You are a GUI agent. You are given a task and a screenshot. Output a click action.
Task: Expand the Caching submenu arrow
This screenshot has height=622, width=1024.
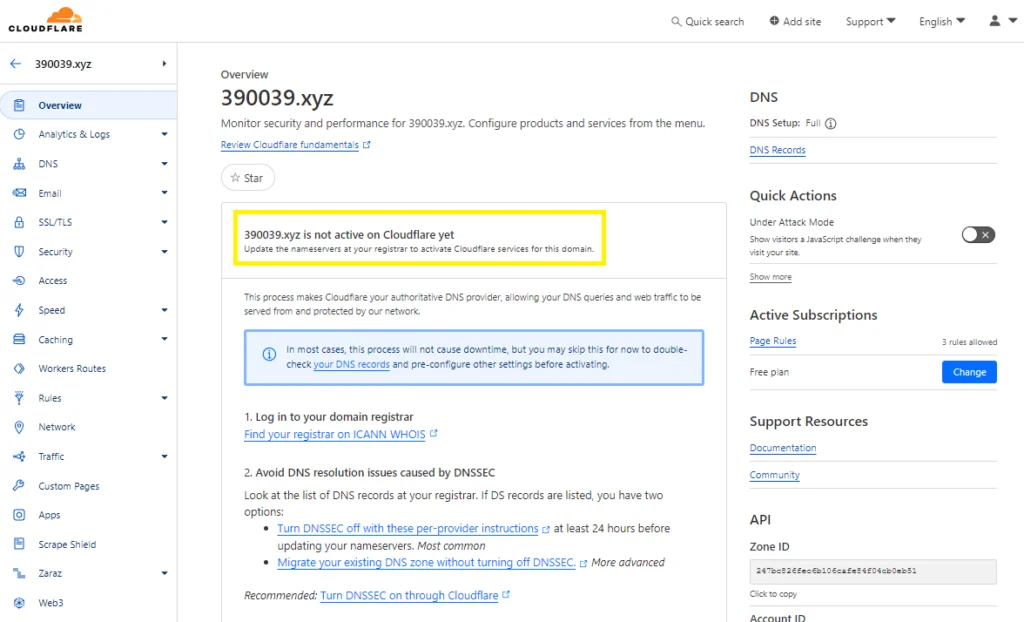coord(165,339)
